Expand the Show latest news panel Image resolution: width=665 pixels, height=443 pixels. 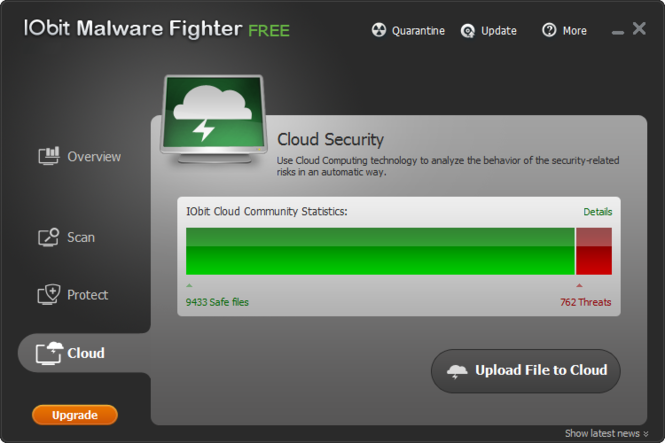coord(606,434)
